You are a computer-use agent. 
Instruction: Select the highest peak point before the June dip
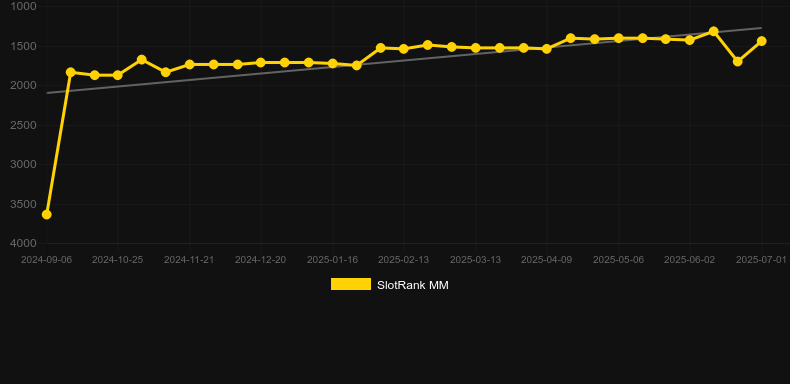click(713, 31)
